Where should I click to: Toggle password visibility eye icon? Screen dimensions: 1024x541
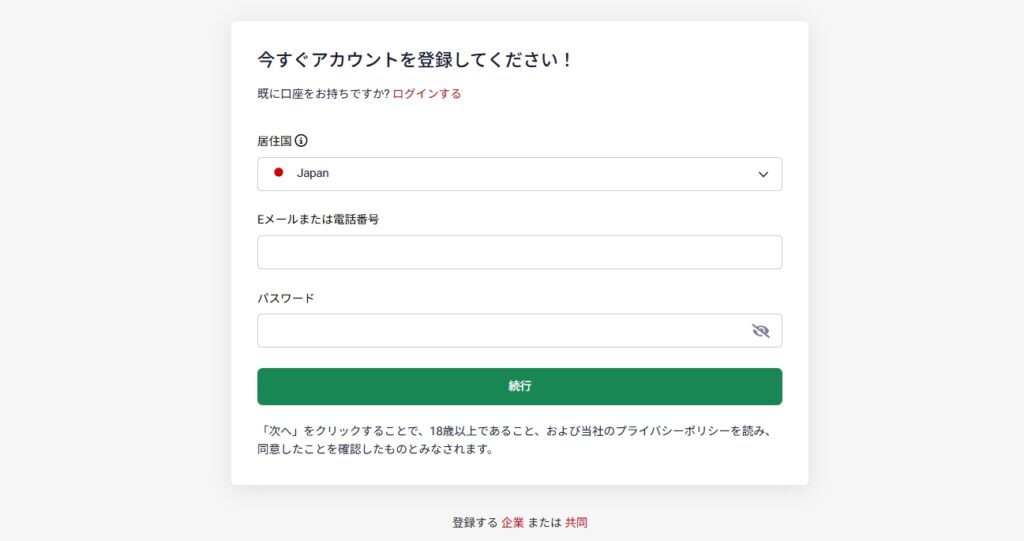click(761, 331)
